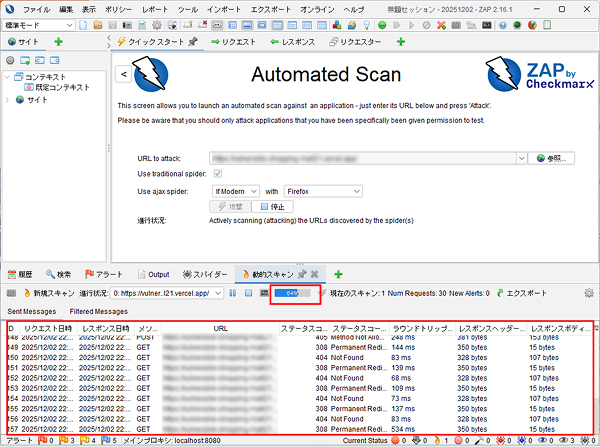Click the pin icon on クイックスタート tab

[193, 41]
